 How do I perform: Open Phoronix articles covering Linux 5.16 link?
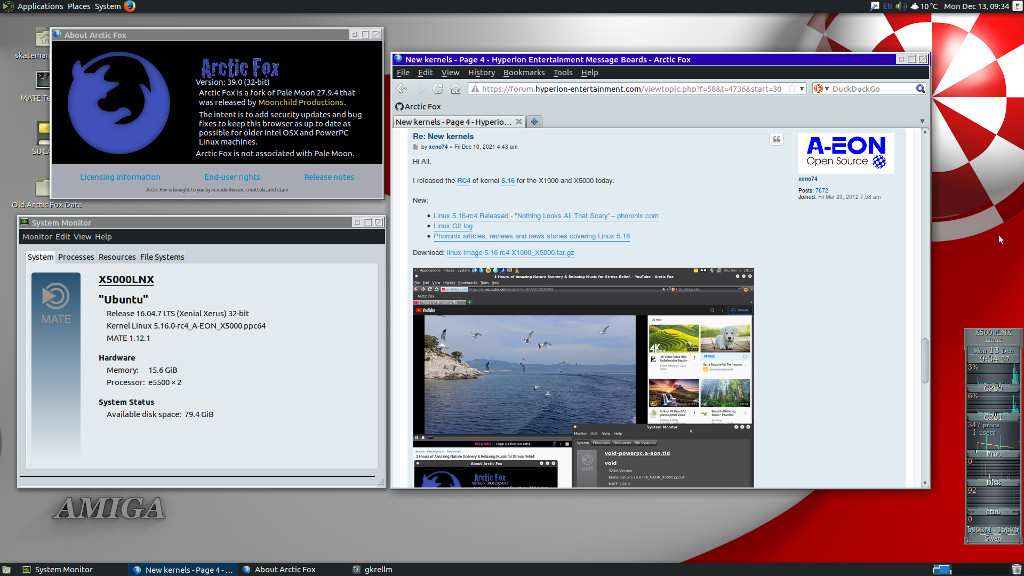pos(532,236)
